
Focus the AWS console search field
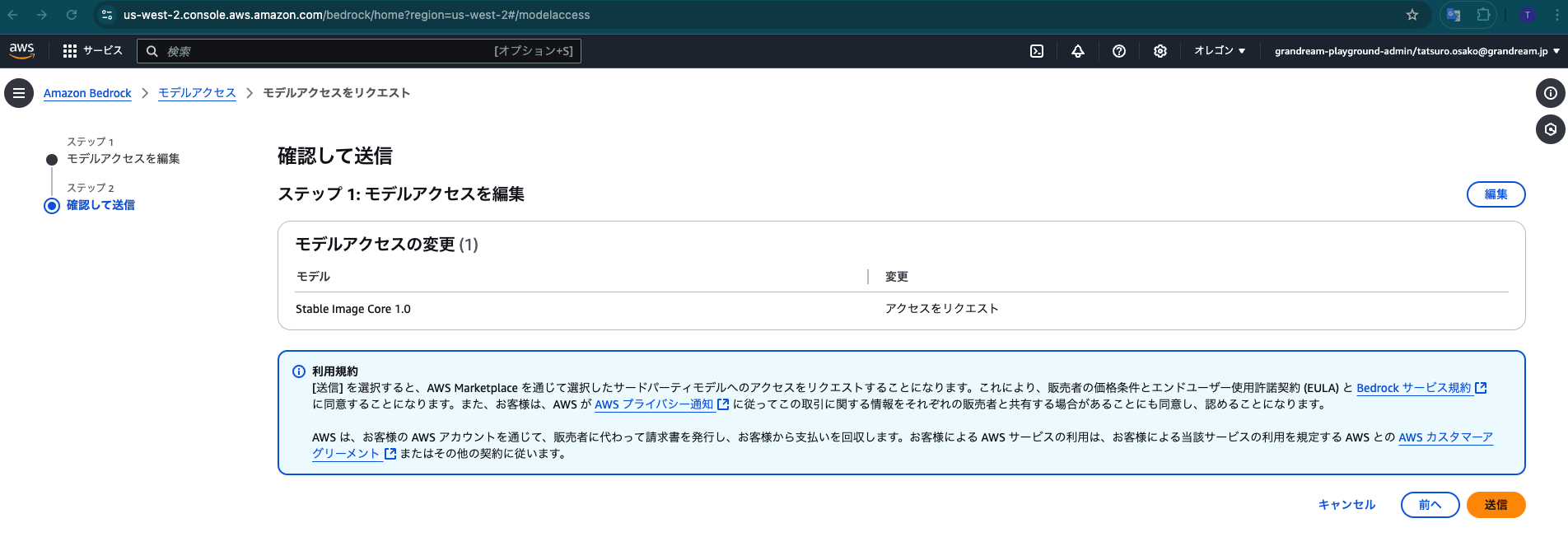[x=329, y=51]
